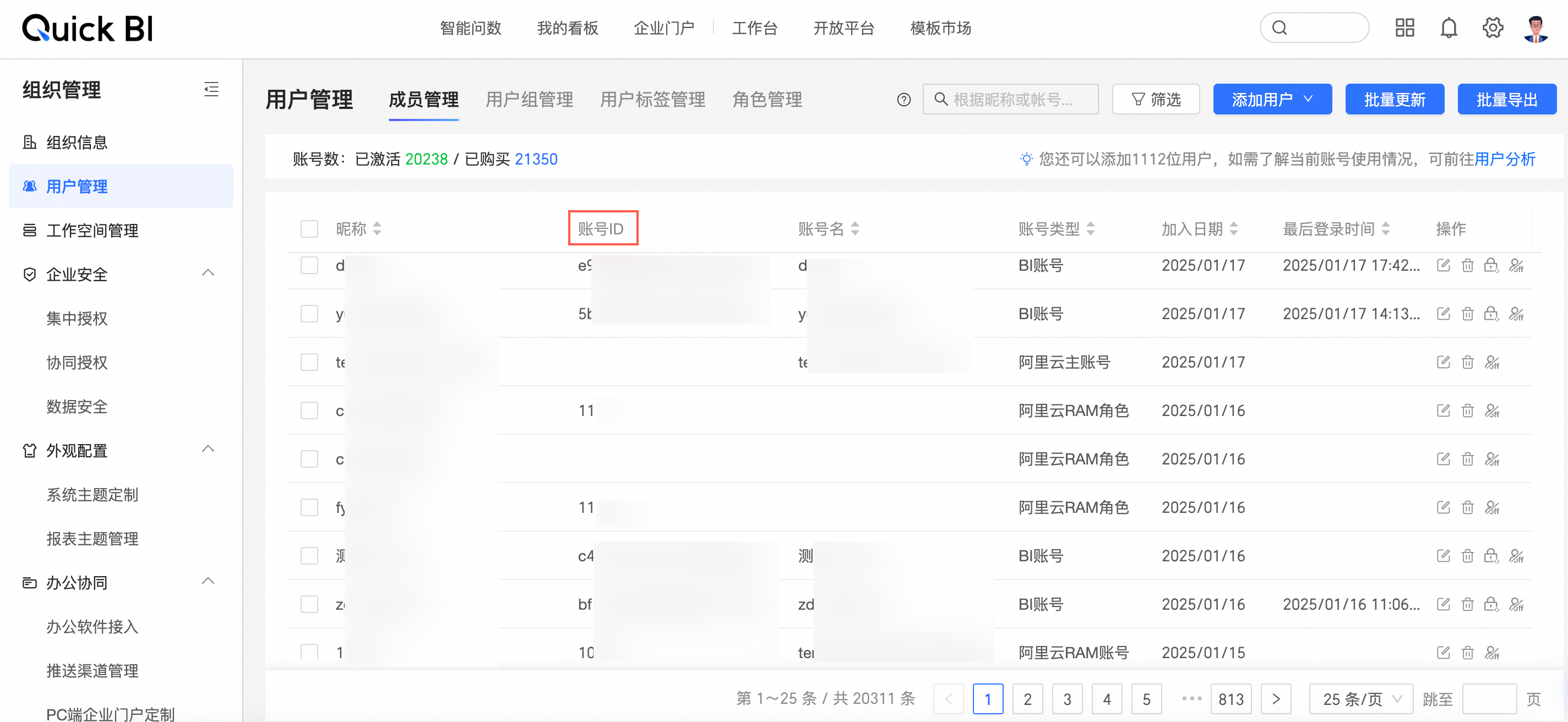Check the row dated 2025/01/17 14:13
Screen dimensions: 1568x722
(x=309, y=314)
